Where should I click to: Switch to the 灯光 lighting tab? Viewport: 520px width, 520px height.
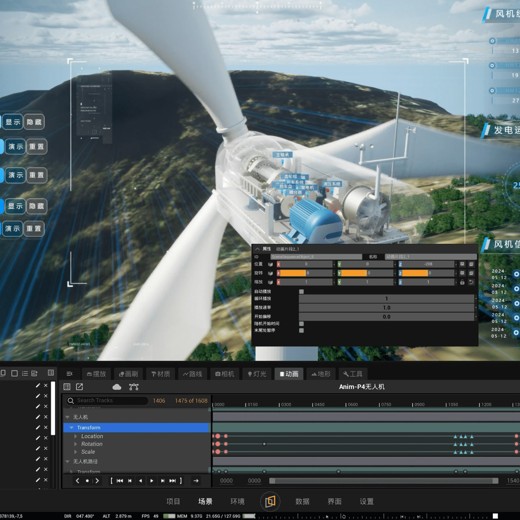tap(257, 374)
